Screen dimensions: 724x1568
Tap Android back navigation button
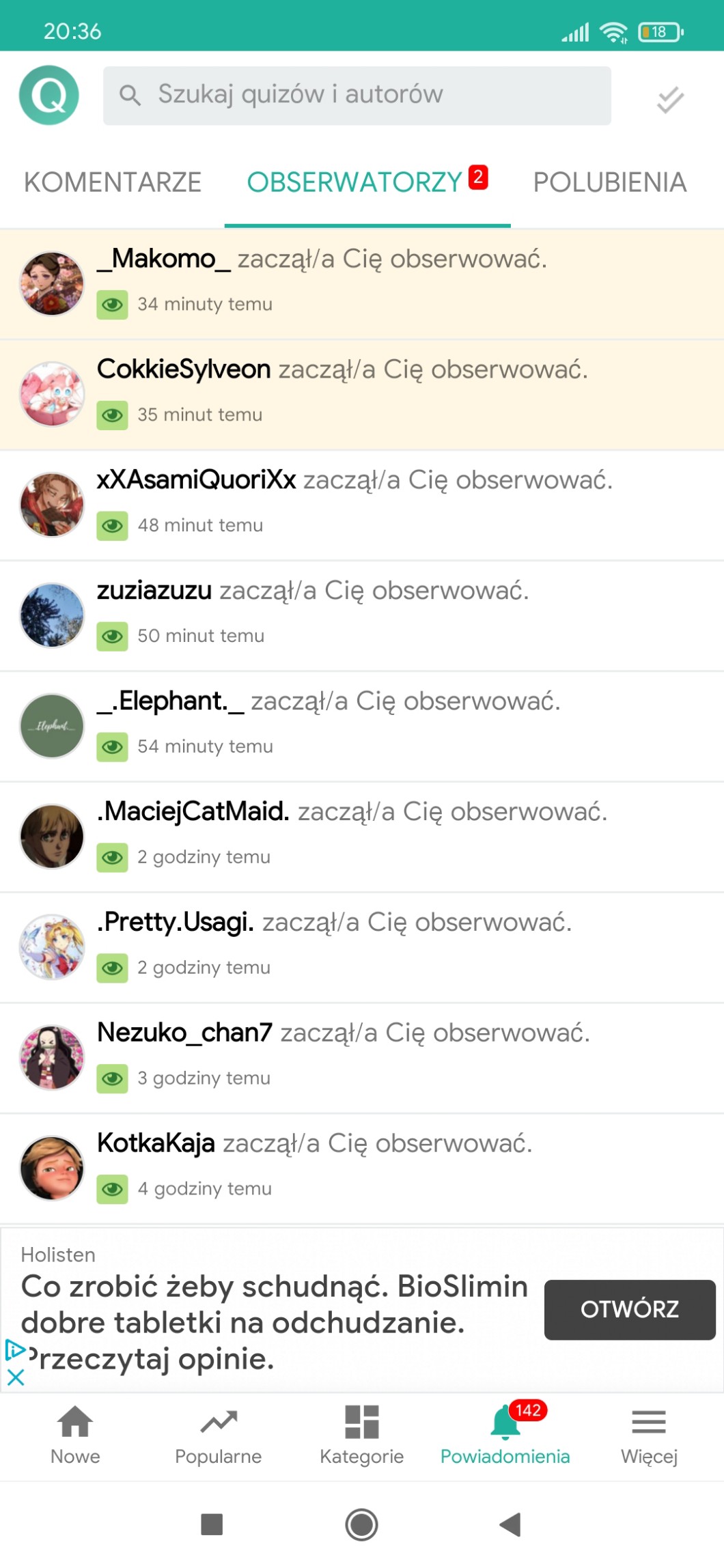pos(510,1524)
